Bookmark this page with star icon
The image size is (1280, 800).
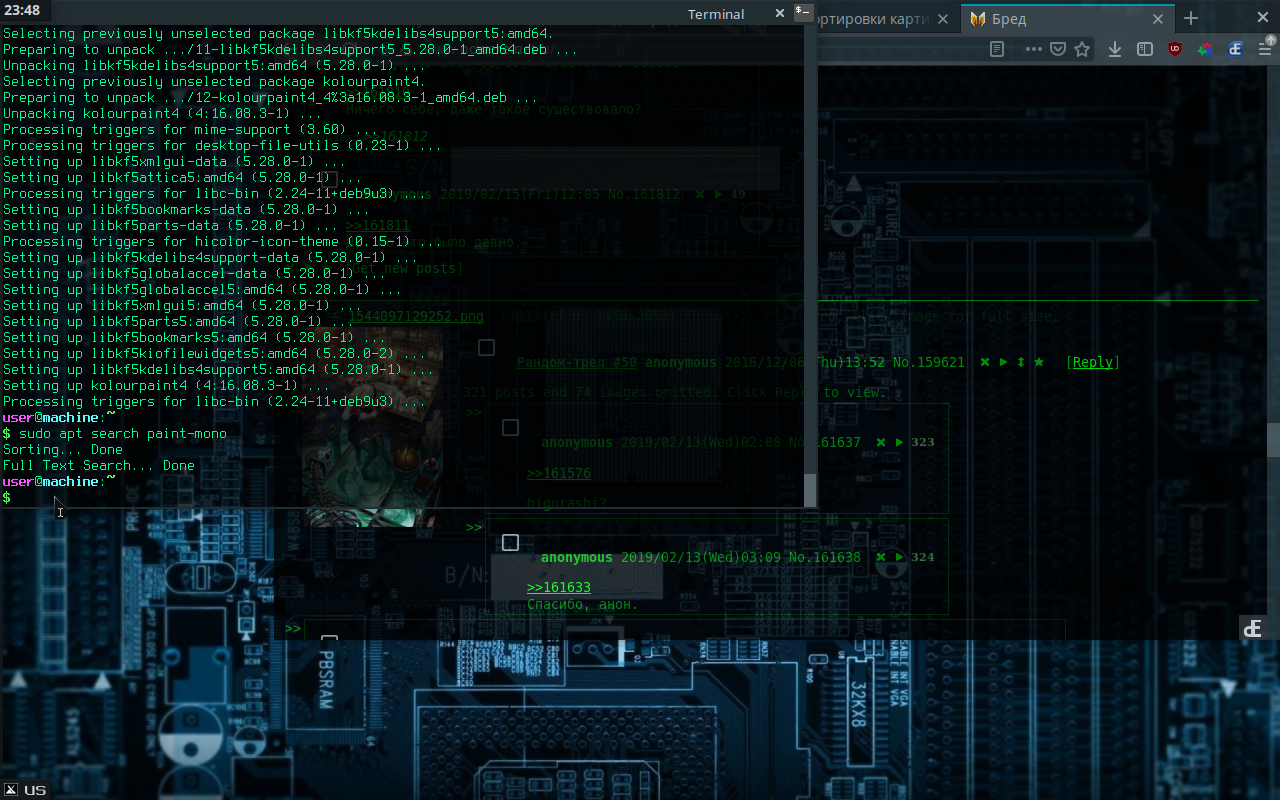pos(1082,49)
